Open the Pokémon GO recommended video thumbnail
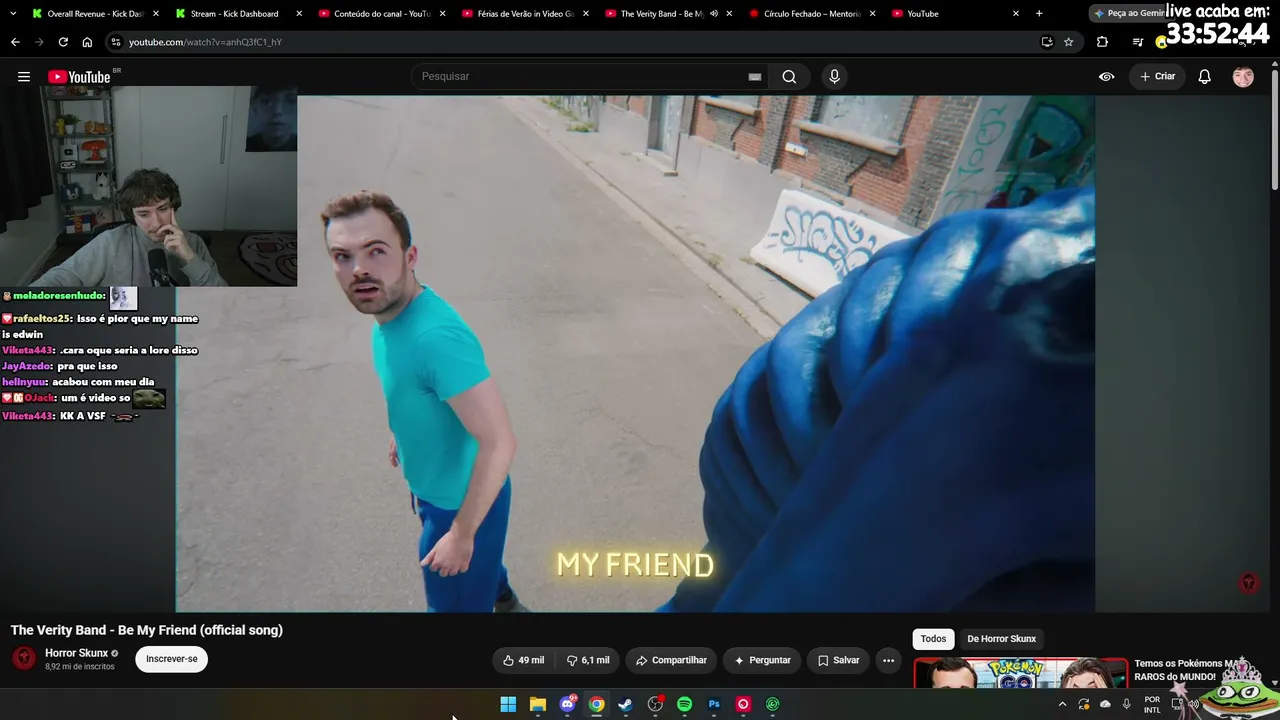Image resolution: width=1280 pixels, height=720 pixels. pyautogui.click(x=1021, y=673)
